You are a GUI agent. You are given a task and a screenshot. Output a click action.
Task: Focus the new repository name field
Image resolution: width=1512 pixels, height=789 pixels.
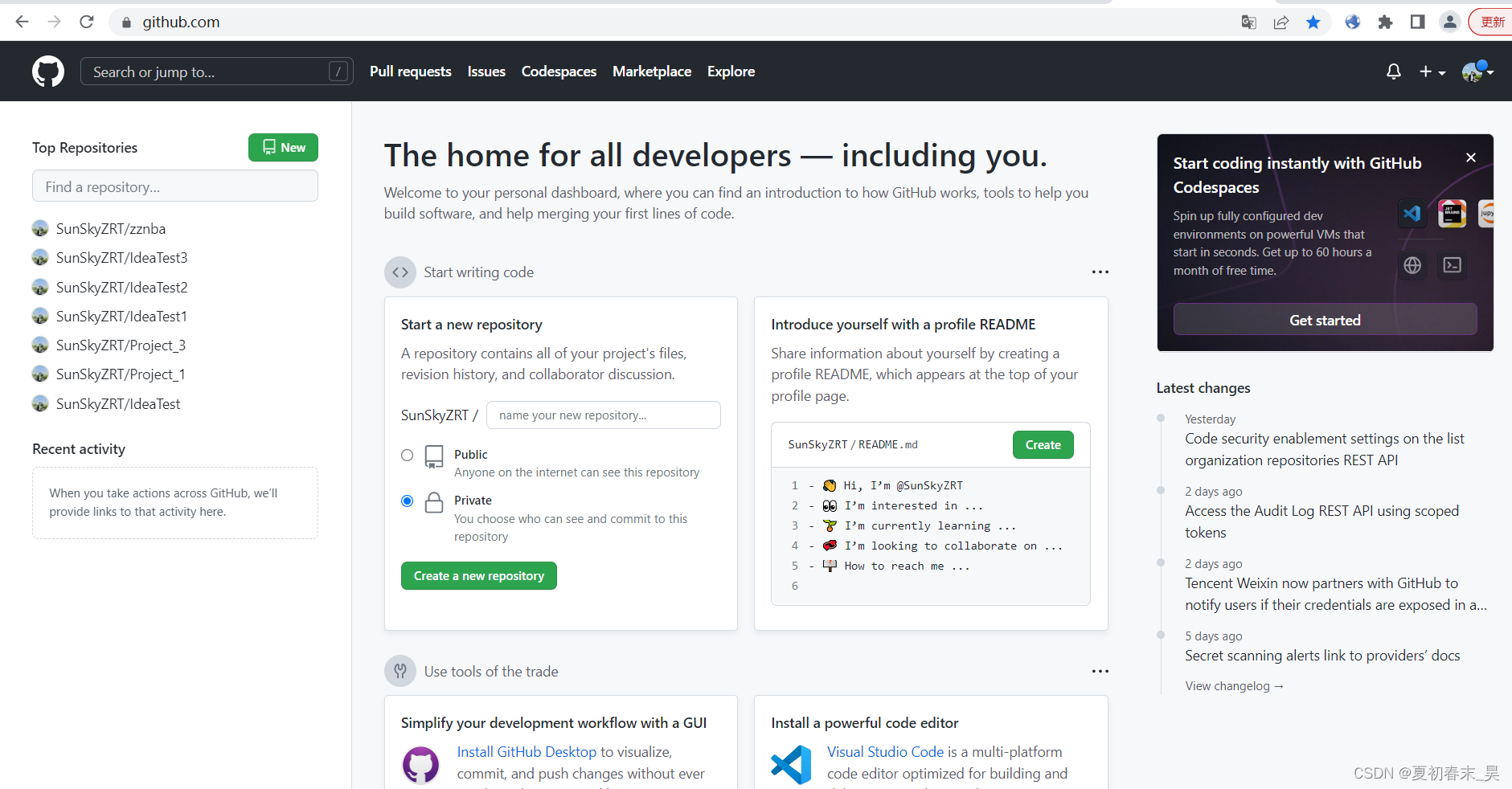tap(604, 415)
